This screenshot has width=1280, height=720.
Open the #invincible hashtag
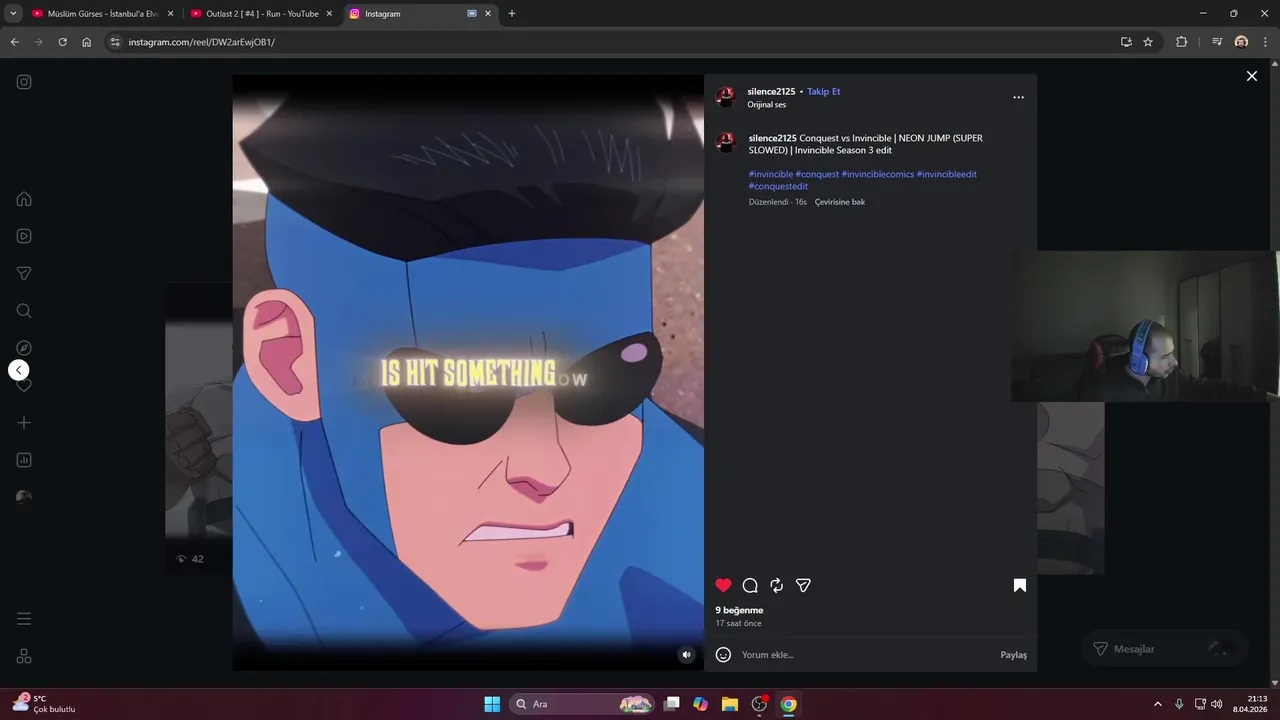(771, 174)
